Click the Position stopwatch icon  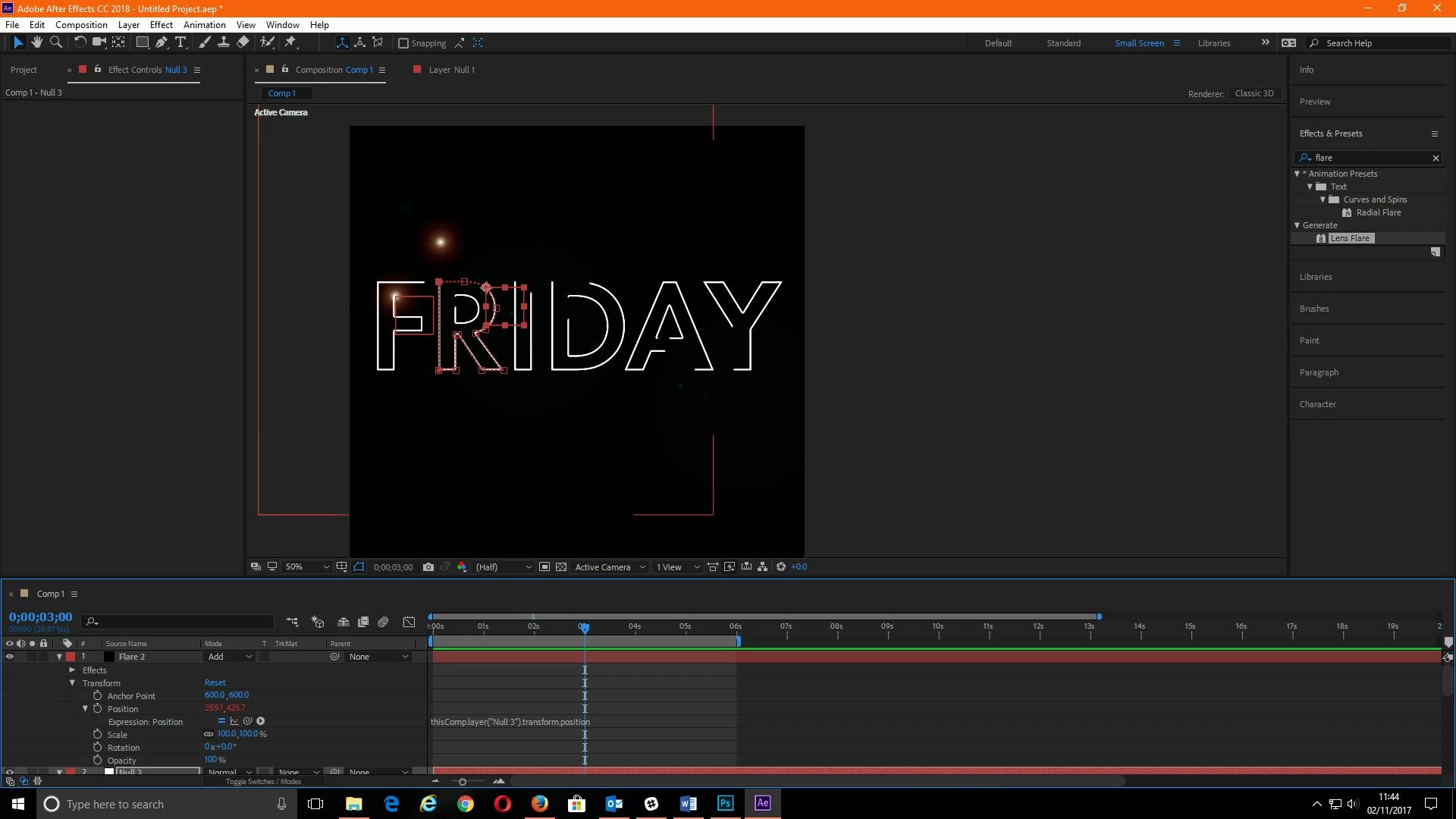(x=97, y=708)
